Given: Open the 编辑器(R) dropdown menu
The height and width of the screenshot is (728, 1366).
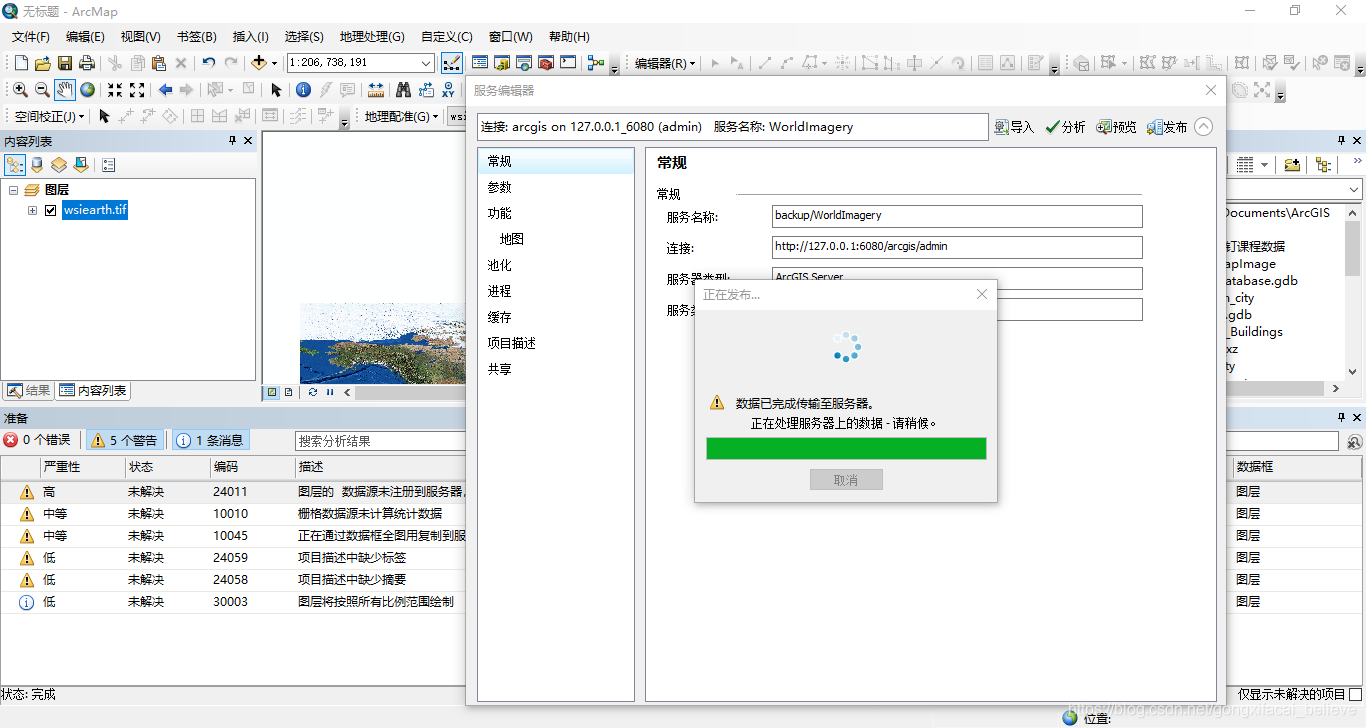Looking at the screenshot, I should [665, 63].
